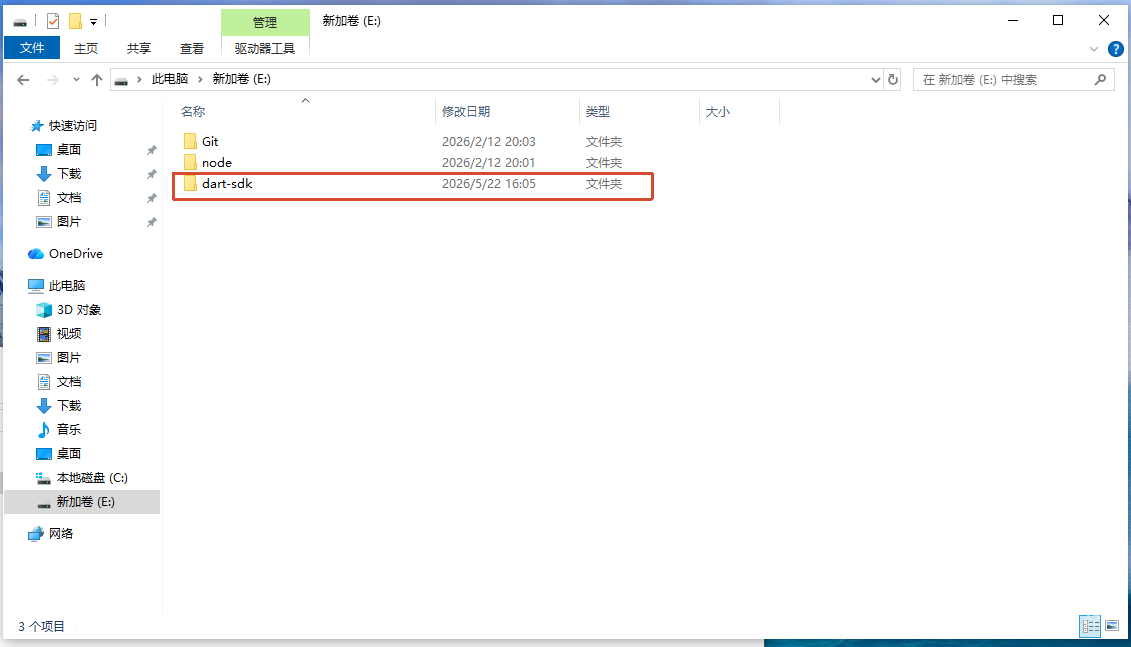Refresh the current folder view

(x=893, y=79)
